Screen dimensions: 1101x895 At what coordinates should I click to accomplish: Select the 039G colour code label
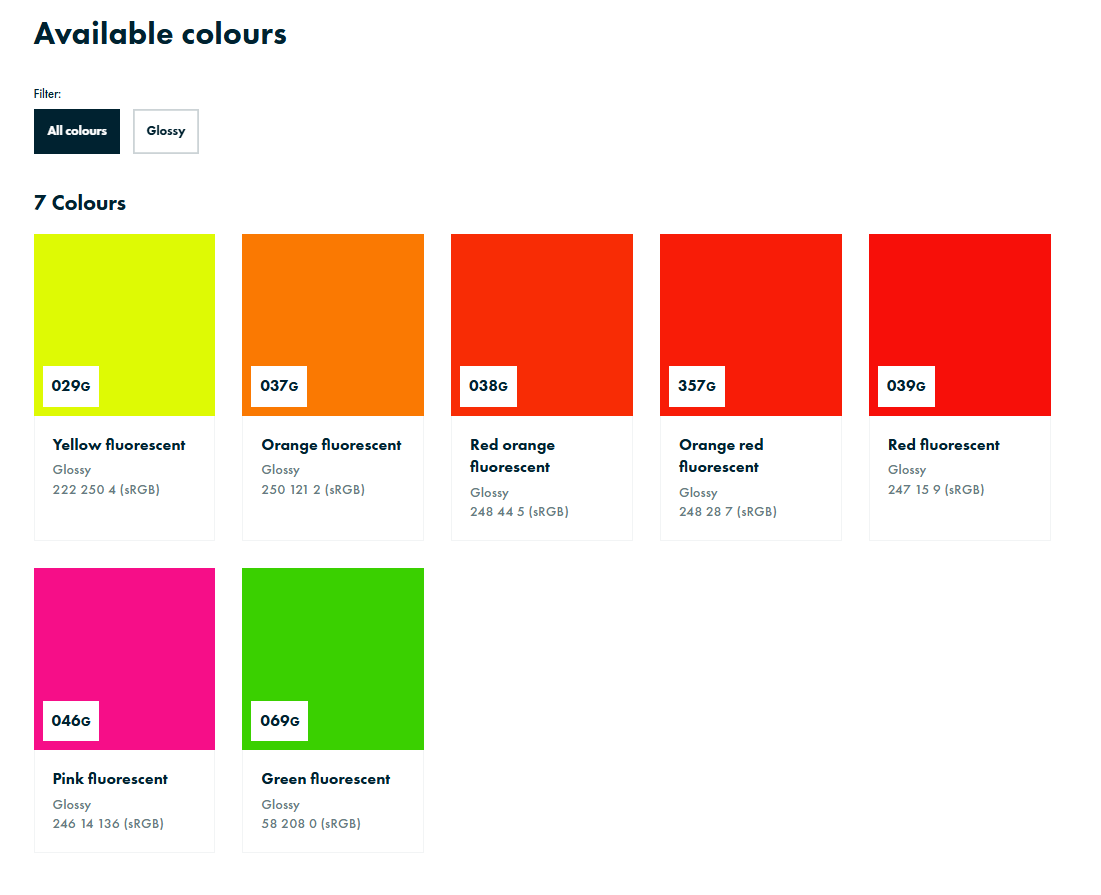[906, 386]
